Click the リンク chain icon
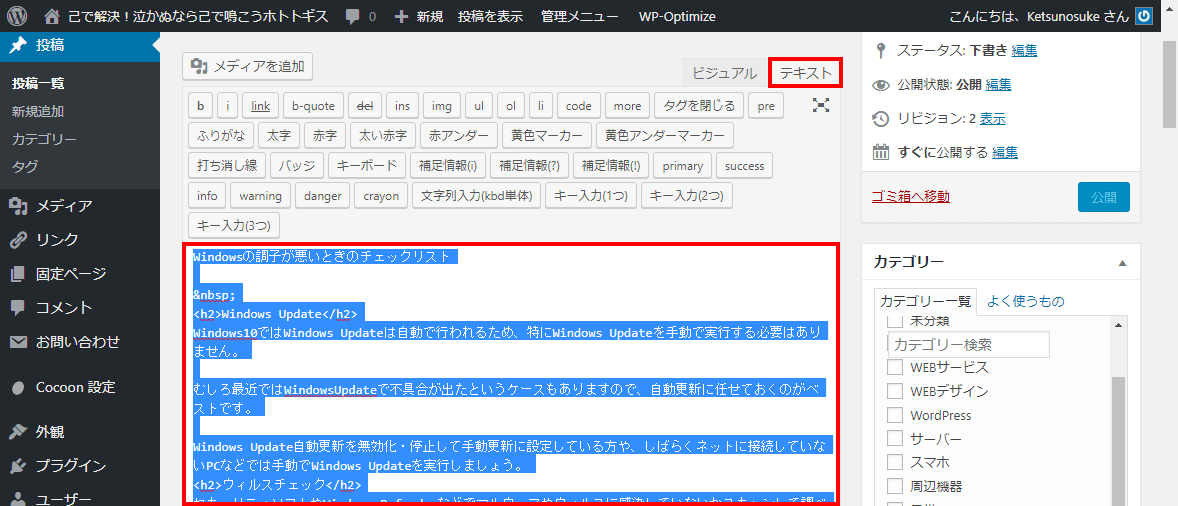This screenshot has width=1178, height=506. point(18,240)
